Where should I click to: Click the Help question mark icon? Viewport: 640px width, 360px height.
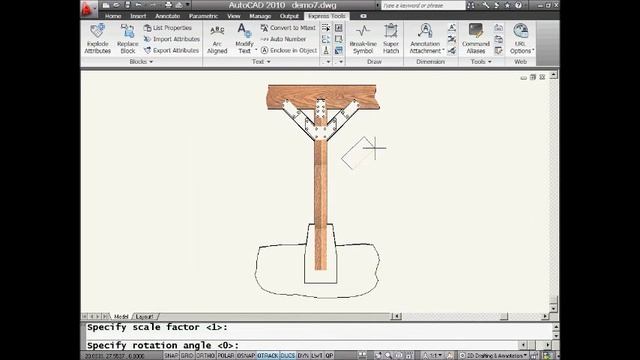tap(518, 5)
